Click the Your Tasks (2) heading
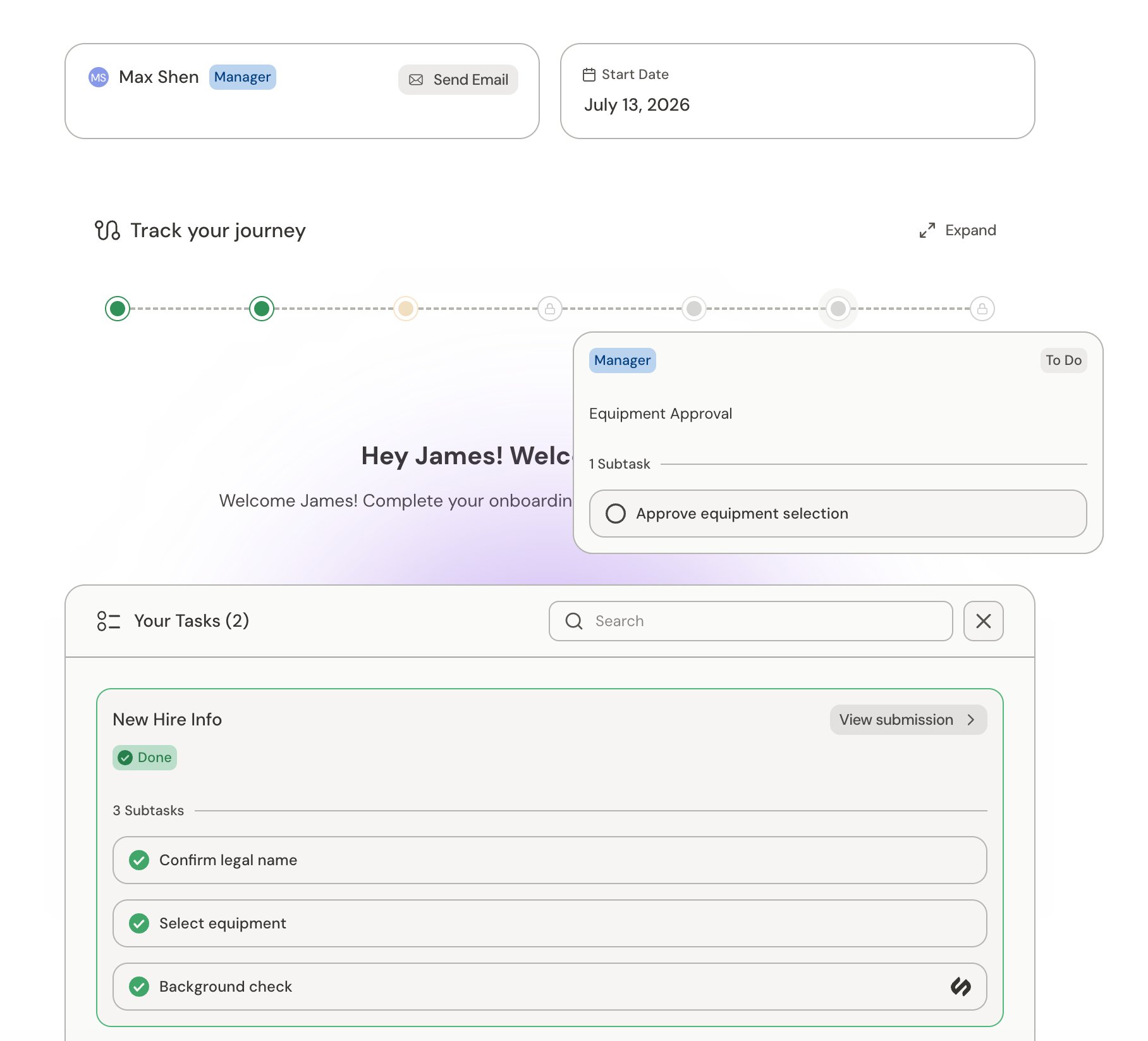 click(x=192, y=621)
